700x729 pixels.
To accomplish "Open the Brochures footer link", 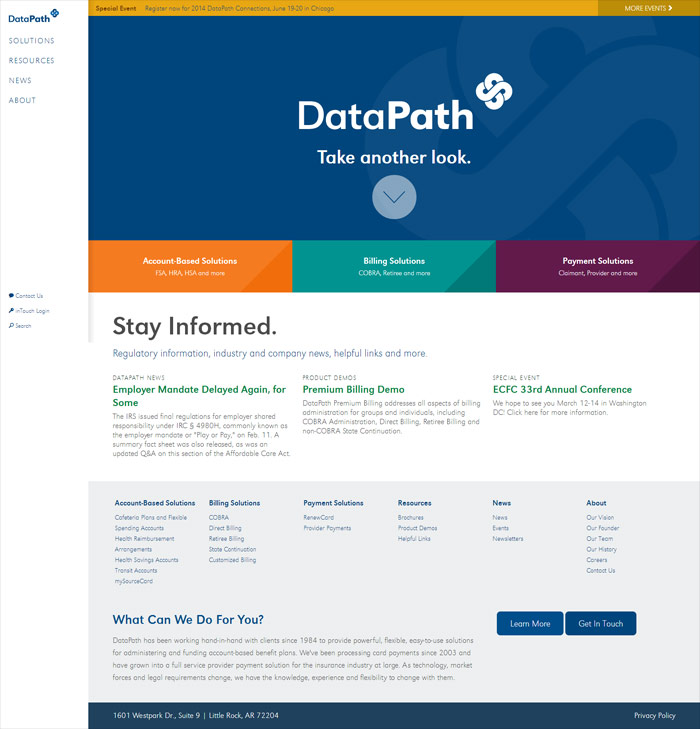I will coord(410,517).
